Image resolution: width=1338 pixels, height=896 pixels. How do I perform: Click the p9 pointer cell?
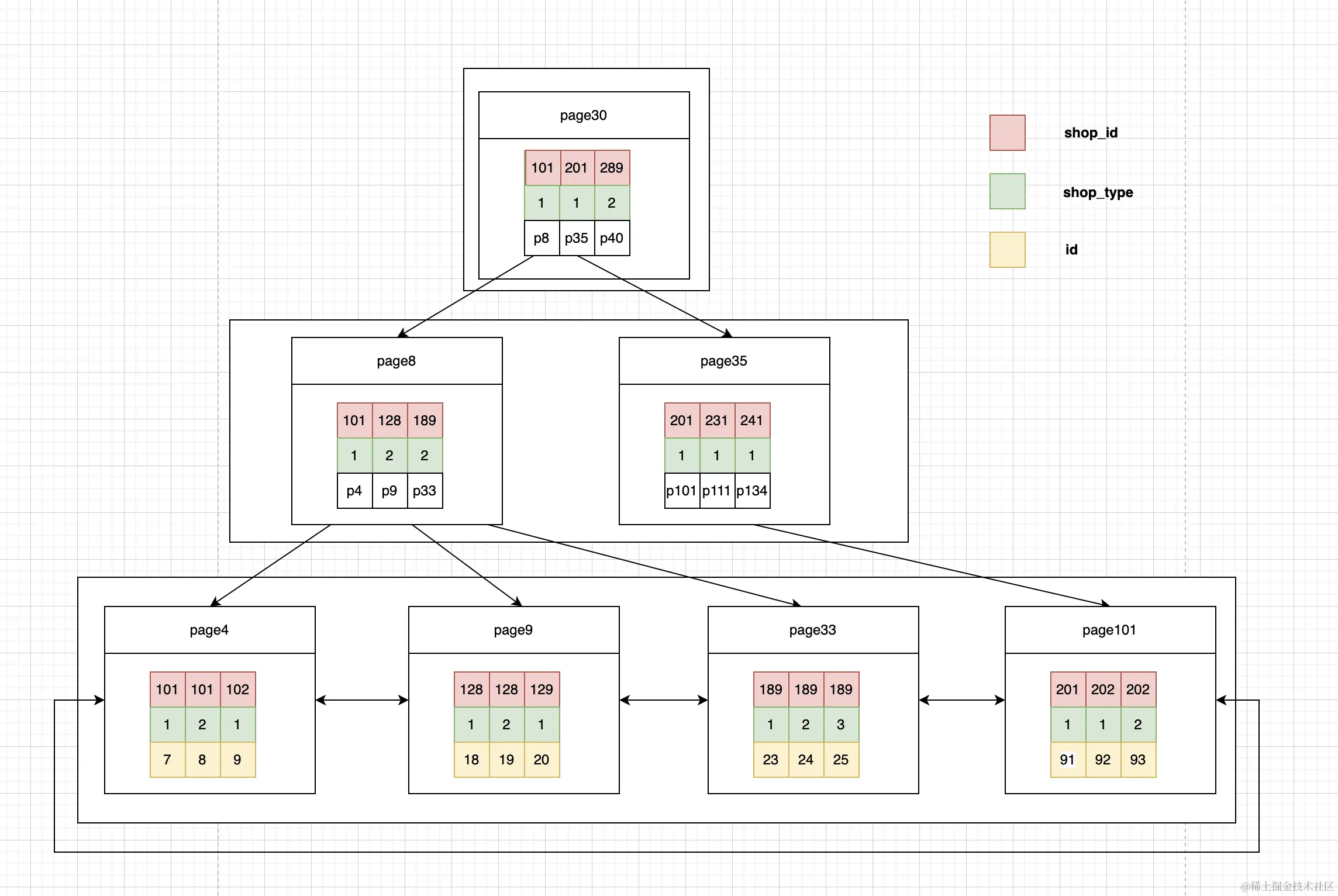(x=390, y=491)
